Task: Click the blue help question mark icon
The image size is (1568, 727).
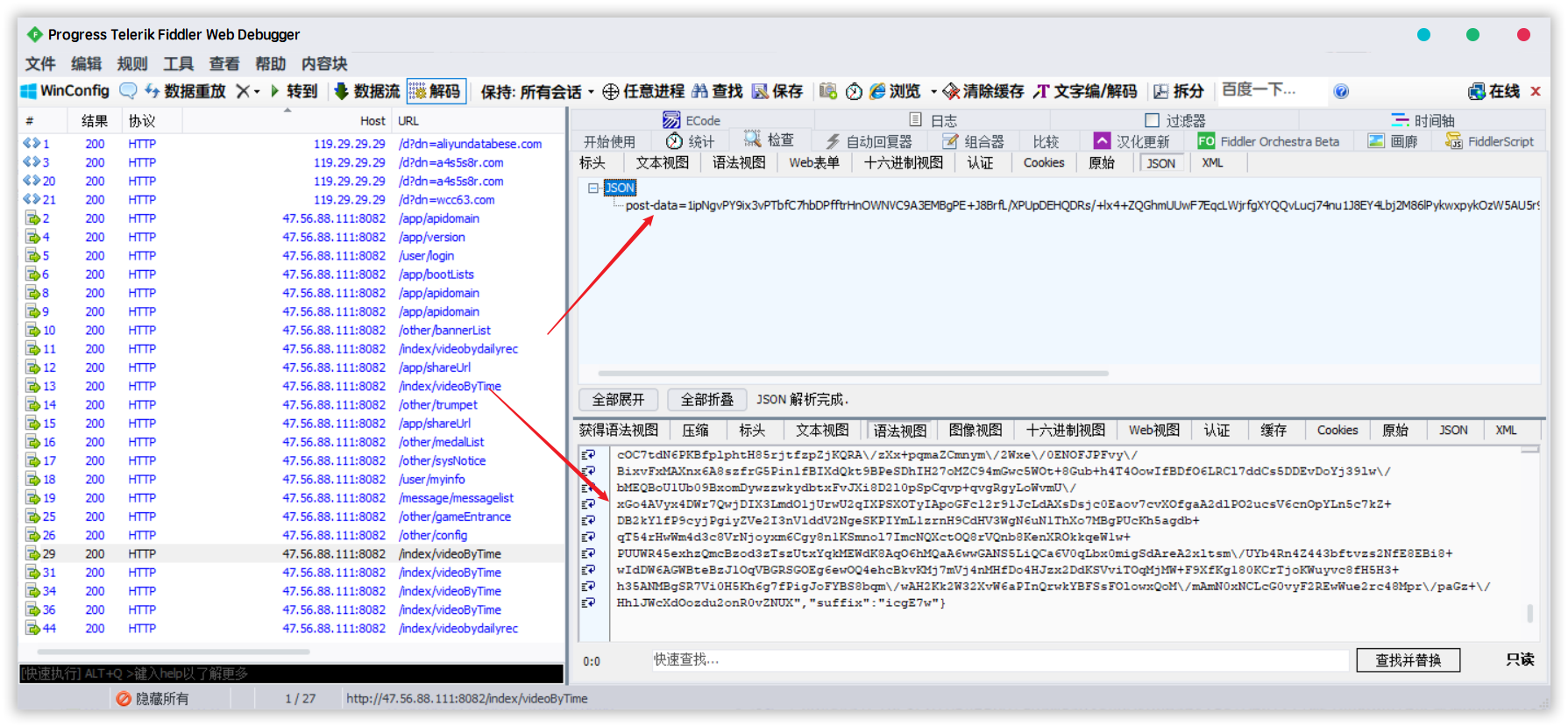Action: tap(1341, 91)
